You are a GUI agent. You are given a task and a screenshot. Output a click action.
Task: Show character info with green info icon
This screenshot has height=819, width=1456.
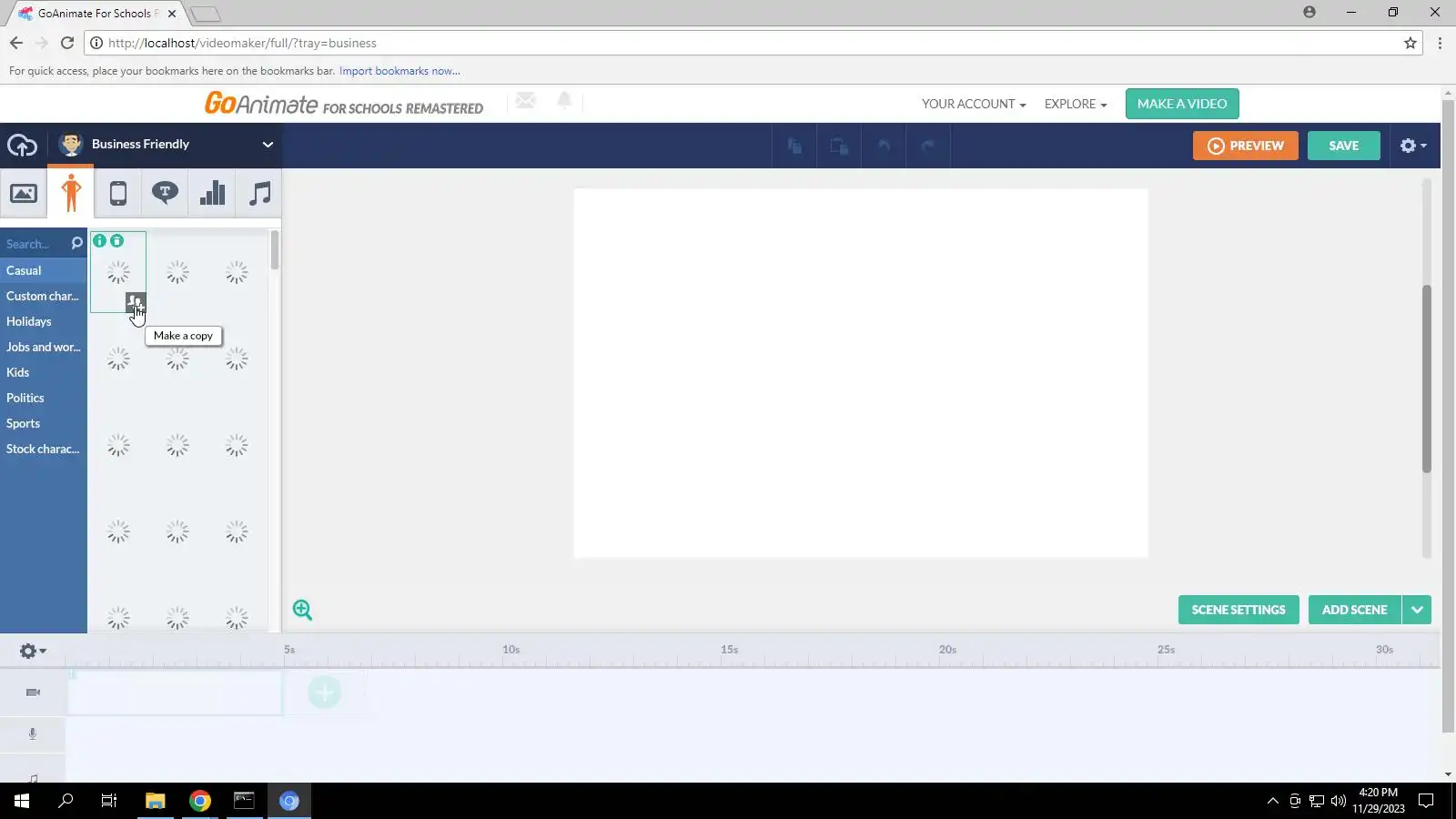pos(100,241)
